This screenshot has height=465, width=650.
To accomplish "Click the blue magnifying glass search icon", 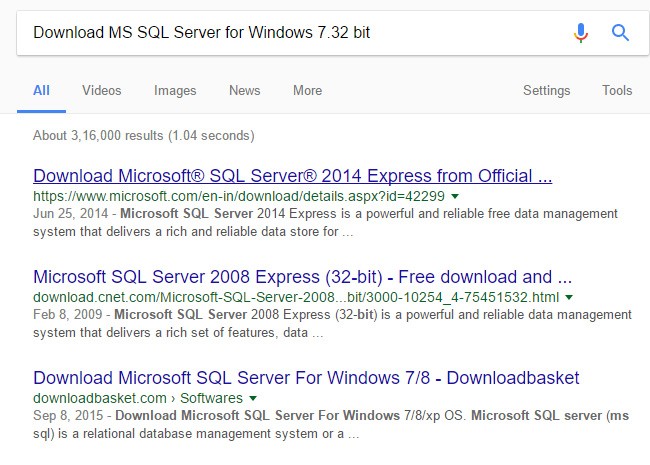I will point(620,33).
